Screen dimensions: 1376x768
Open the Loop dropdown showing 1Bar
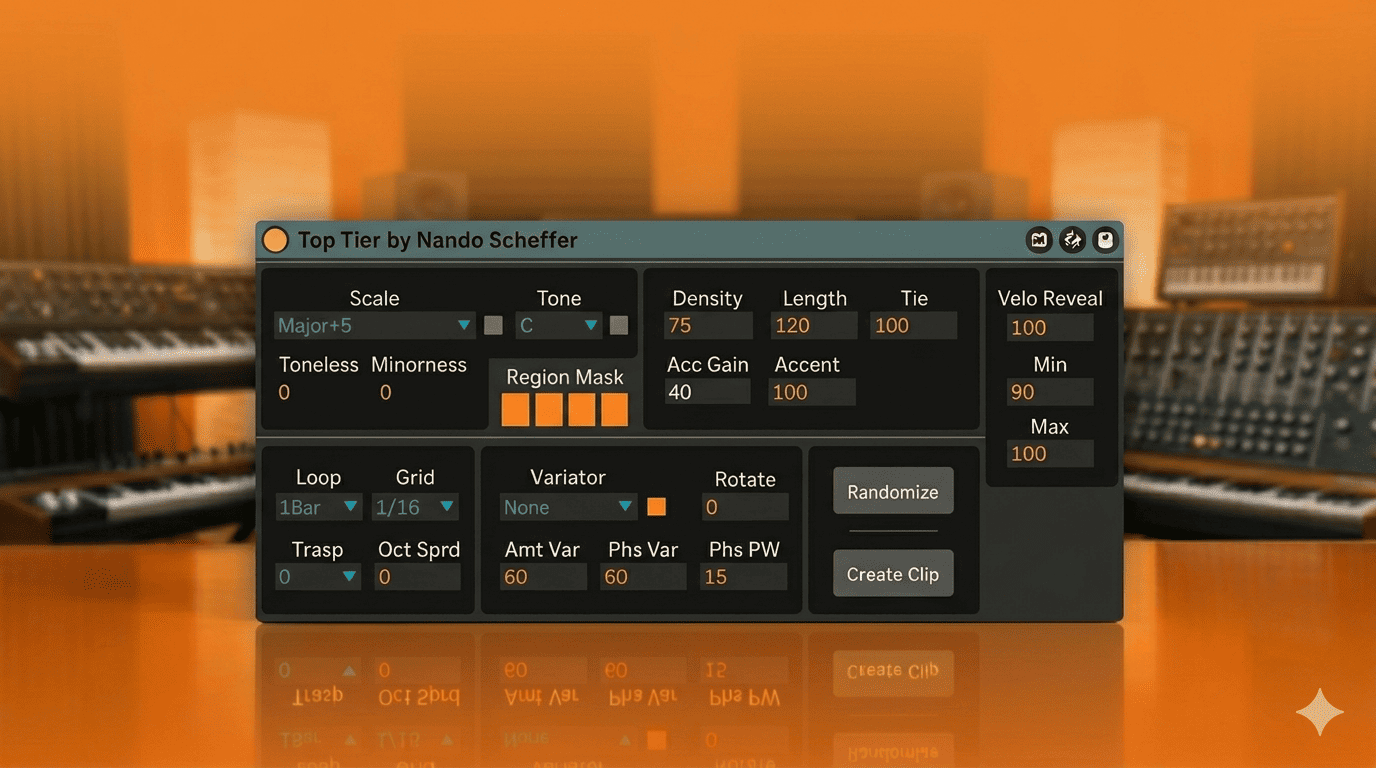point(318,507)
